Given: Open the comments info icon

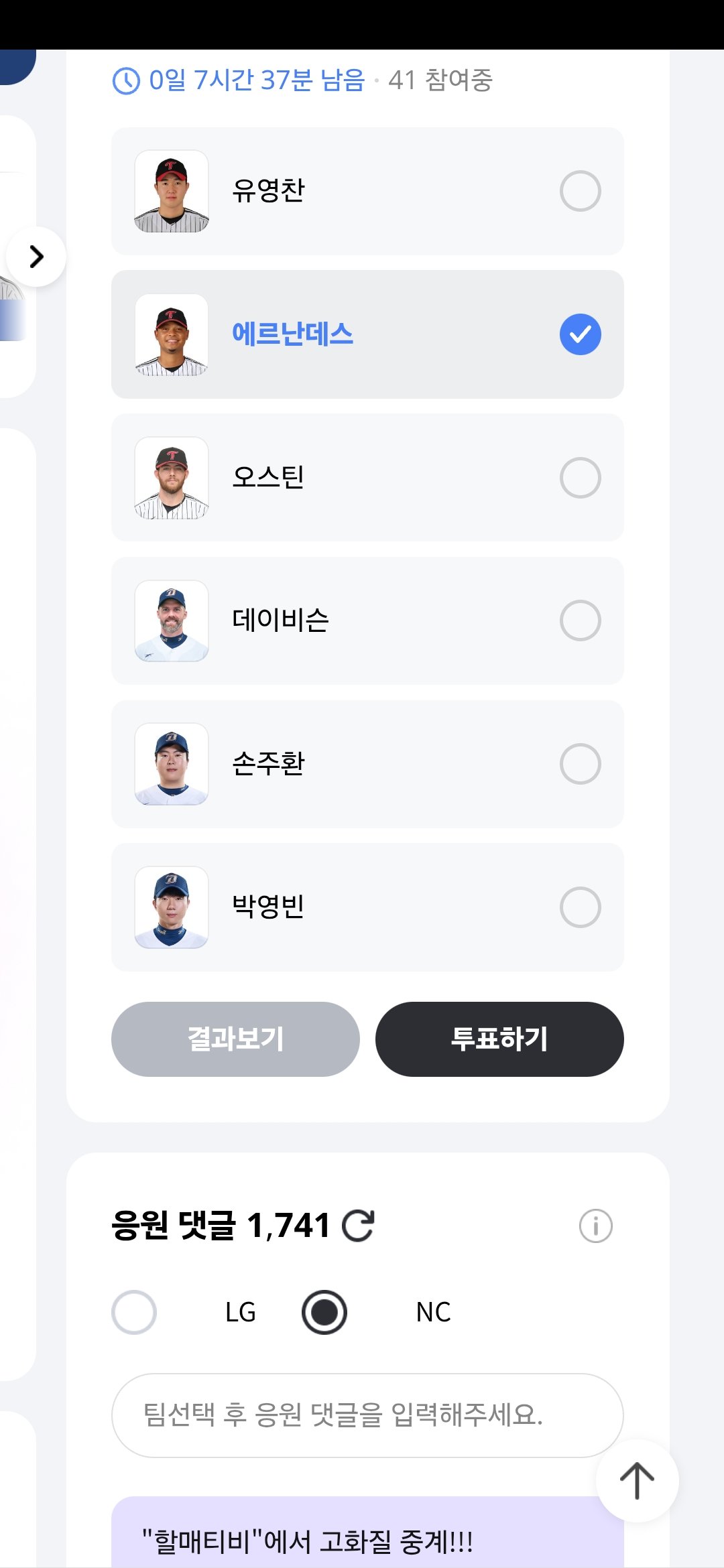Looking at the screenshot, I should tap(595, 1226).
